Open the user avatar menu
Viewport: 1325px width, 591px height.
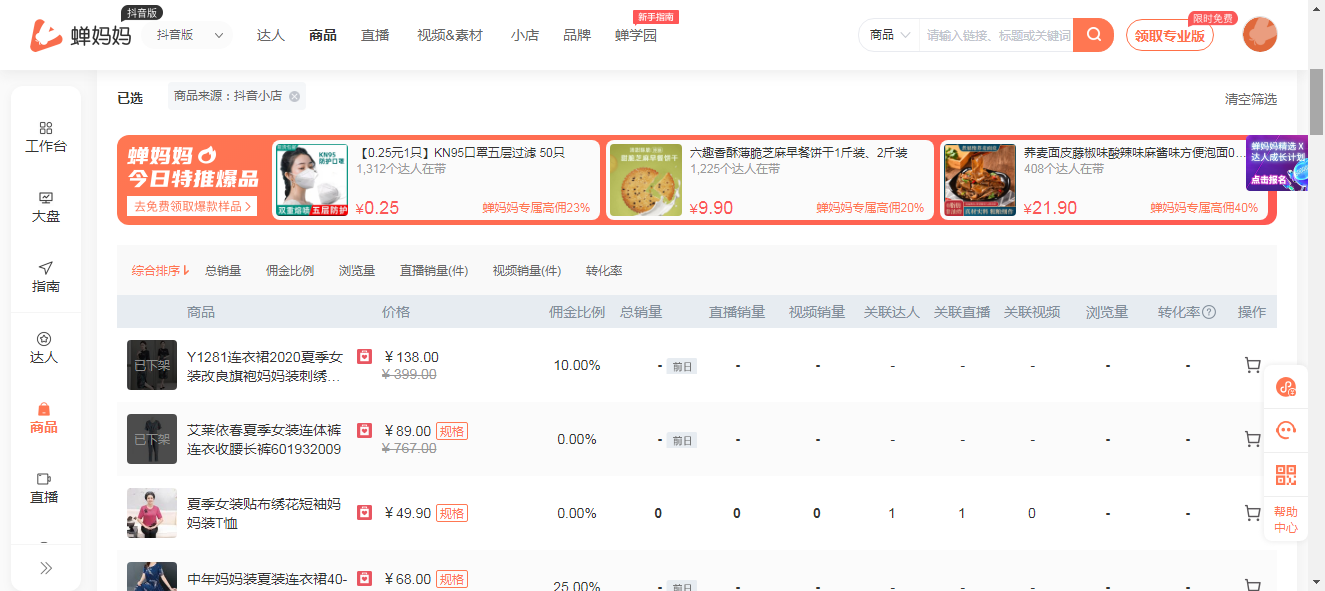coord(1260,35)
